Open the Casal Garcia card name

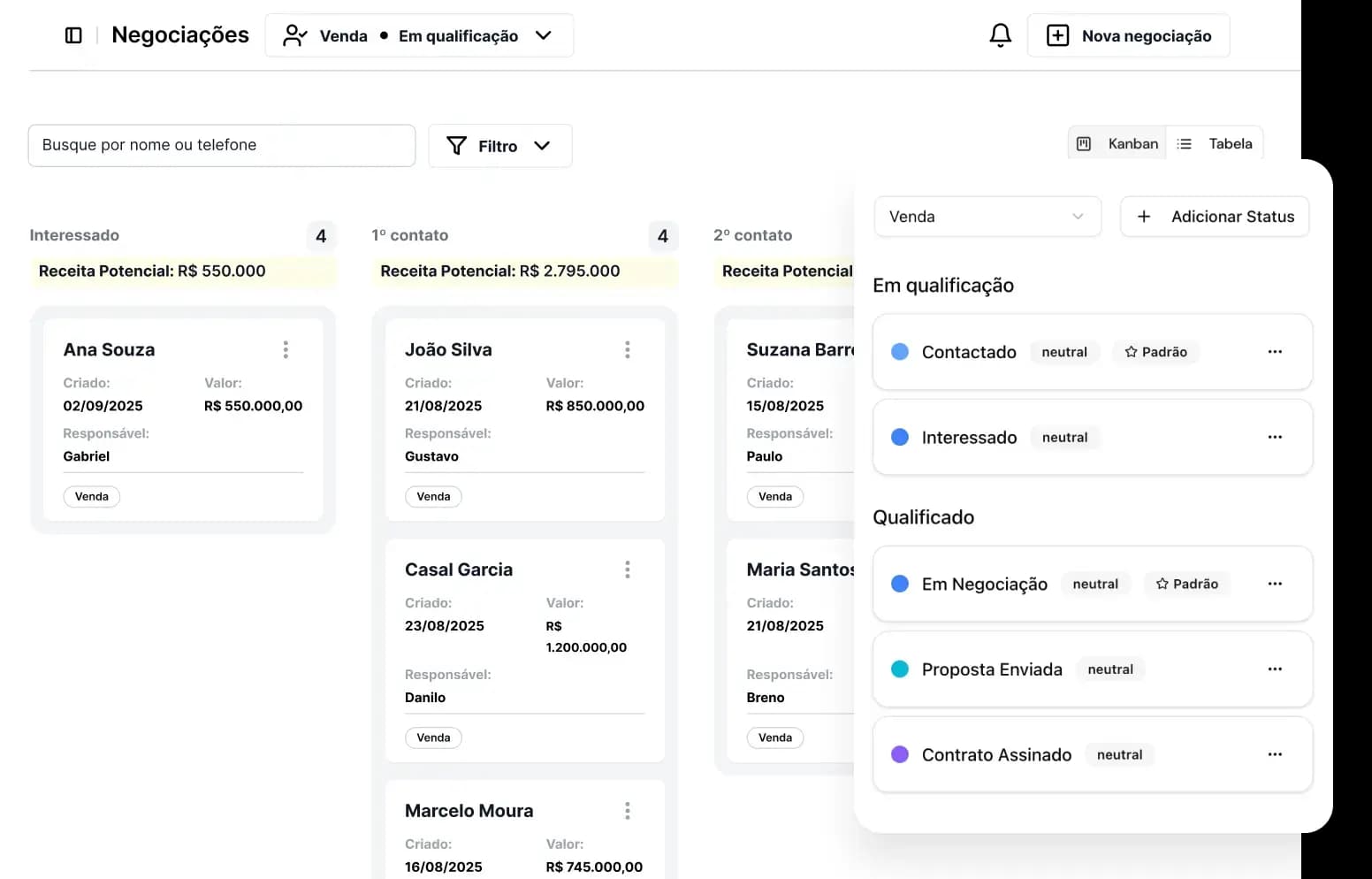pyautogui.click(x=459, y=569)
